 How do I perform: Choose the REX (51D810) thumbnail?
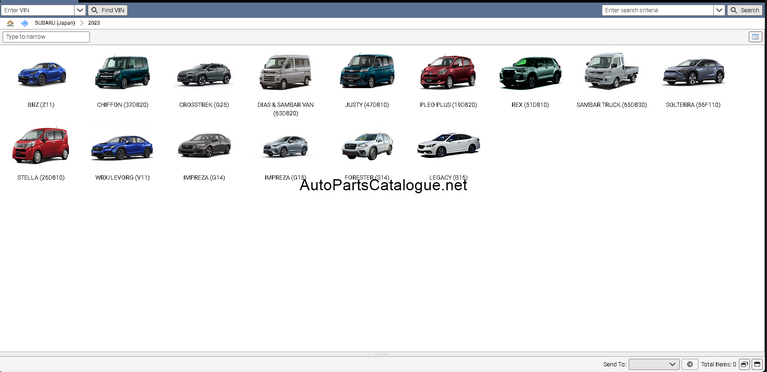tap(530, 72)
